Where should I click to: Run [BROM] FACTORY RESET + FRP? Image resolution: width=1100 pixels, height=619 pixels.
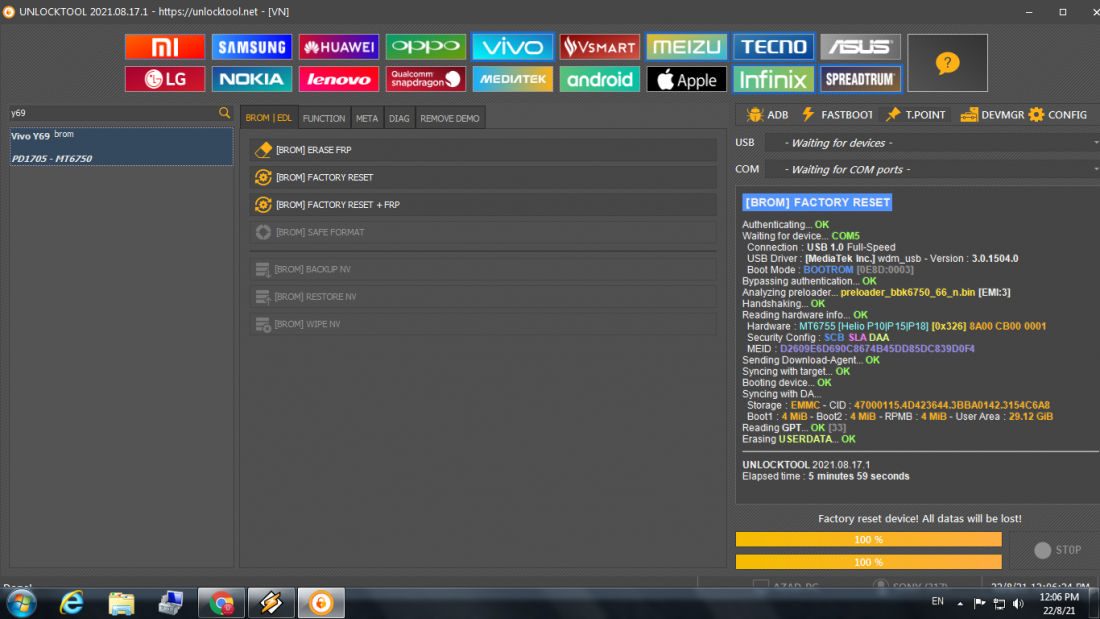483,205
